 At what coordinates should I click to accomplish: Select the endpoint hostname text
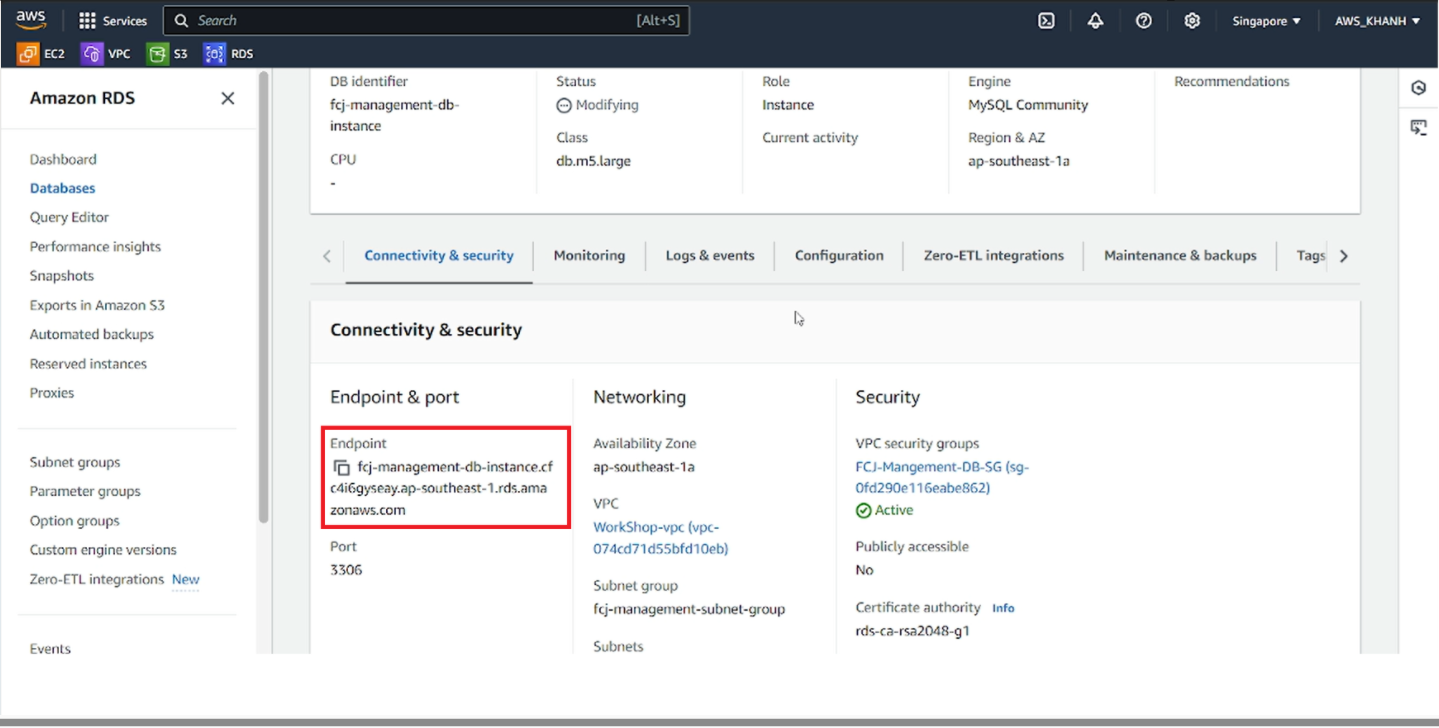click(441, 488)
